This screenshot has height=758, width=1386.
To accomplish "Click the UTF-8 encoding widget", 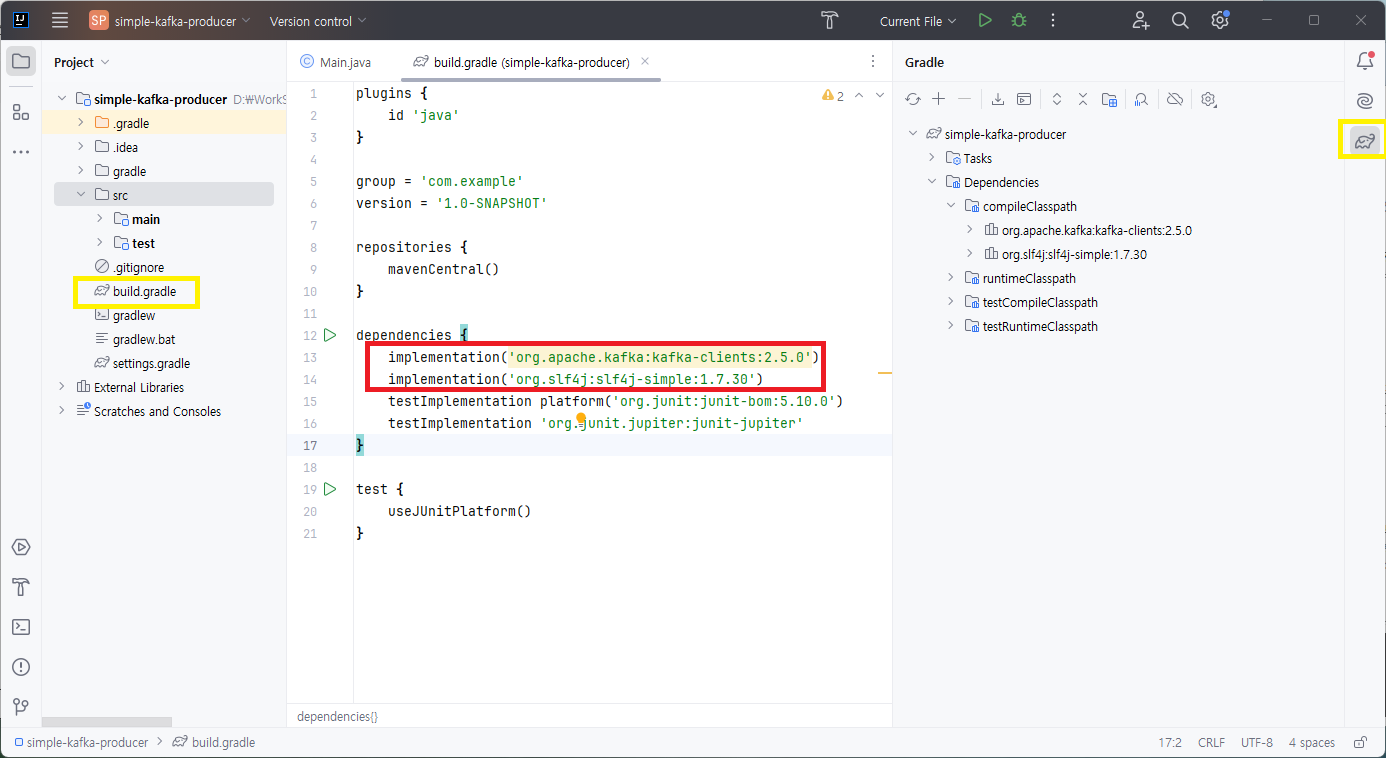I will pyautogui.click(x=1257, y=743).
